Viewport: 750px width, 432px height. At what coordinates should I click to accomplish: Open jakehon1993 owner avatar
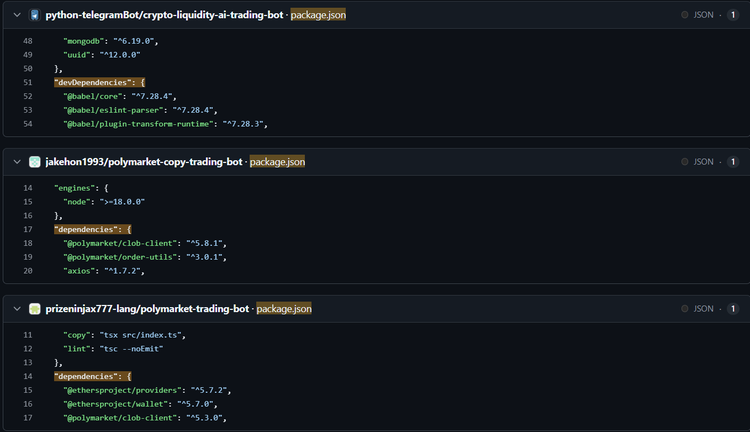click(34, 162)
